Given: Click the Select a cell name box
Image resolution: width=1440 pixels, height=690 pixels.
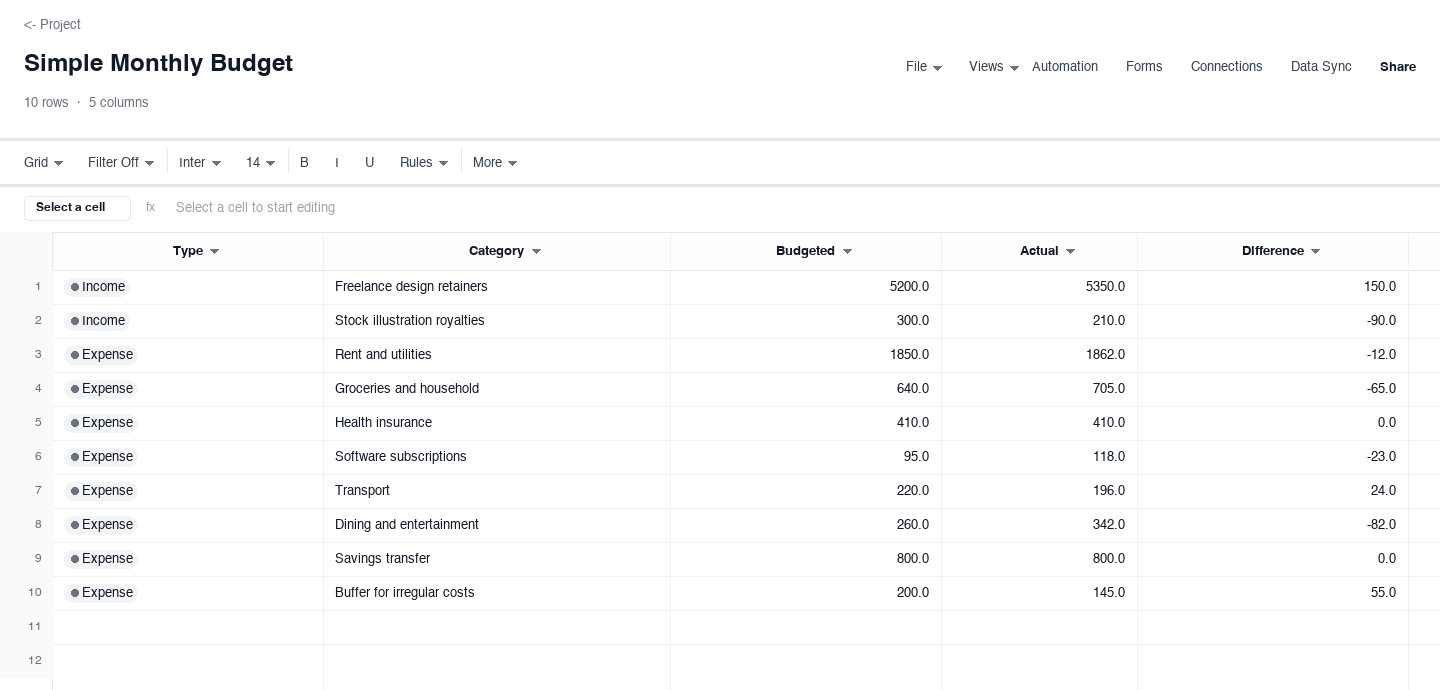Looking at the screenshot, I should click(x=77, y=208).
